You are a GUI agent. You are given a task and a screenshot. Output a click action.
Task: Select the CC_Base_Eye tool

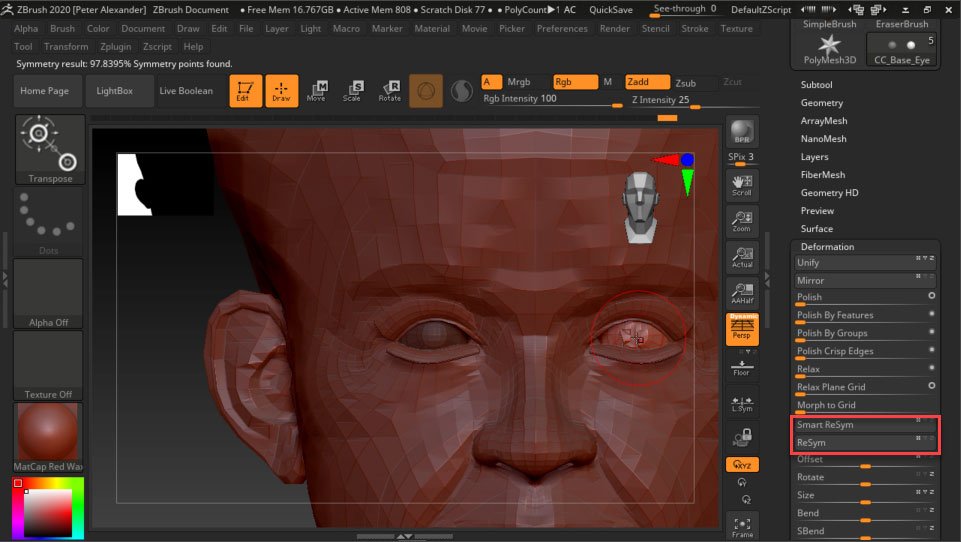click(x=902, y=48)
